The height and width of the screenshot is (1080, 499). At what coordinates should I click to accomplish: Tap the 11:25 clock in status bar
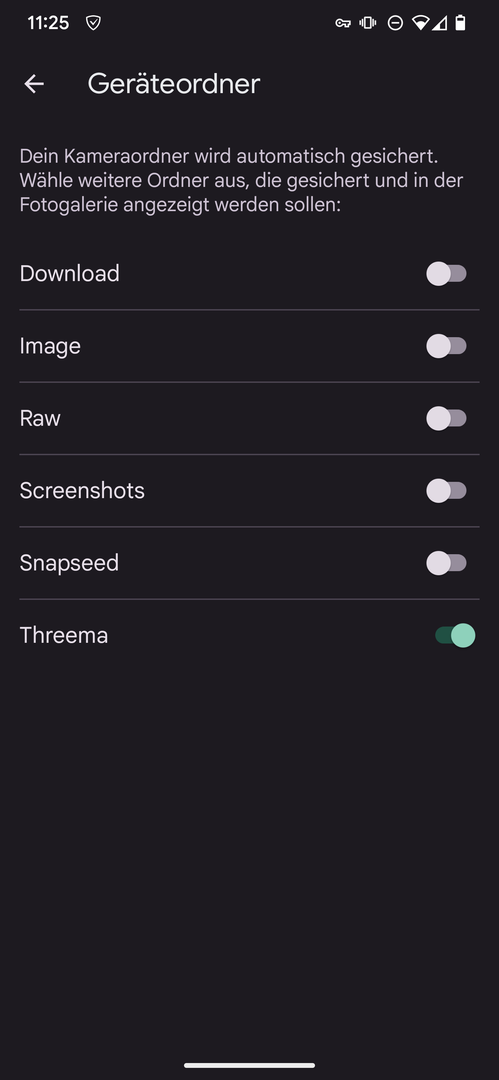tap(48, 23)
